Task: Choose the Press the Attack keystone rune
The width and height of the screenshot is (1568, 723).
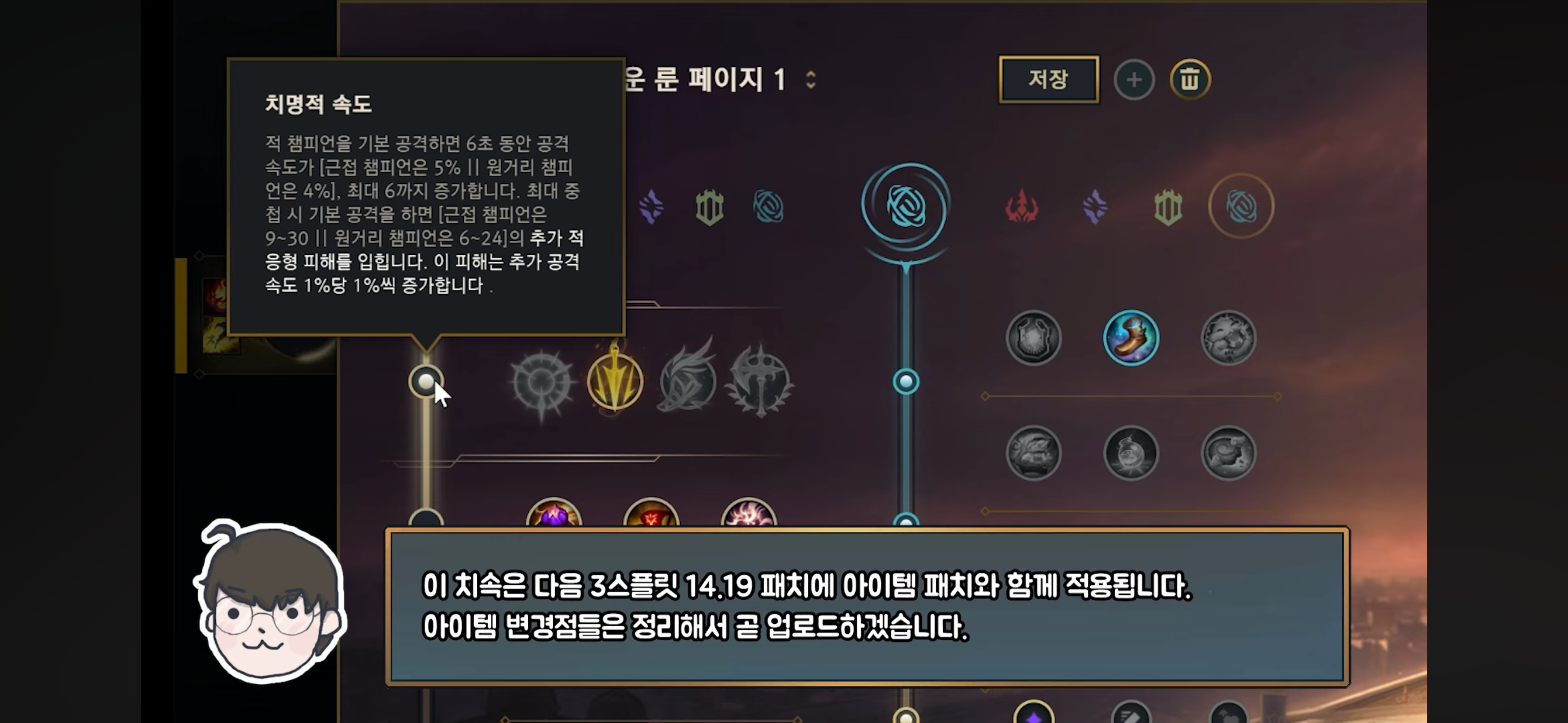Action: point(542,382)
